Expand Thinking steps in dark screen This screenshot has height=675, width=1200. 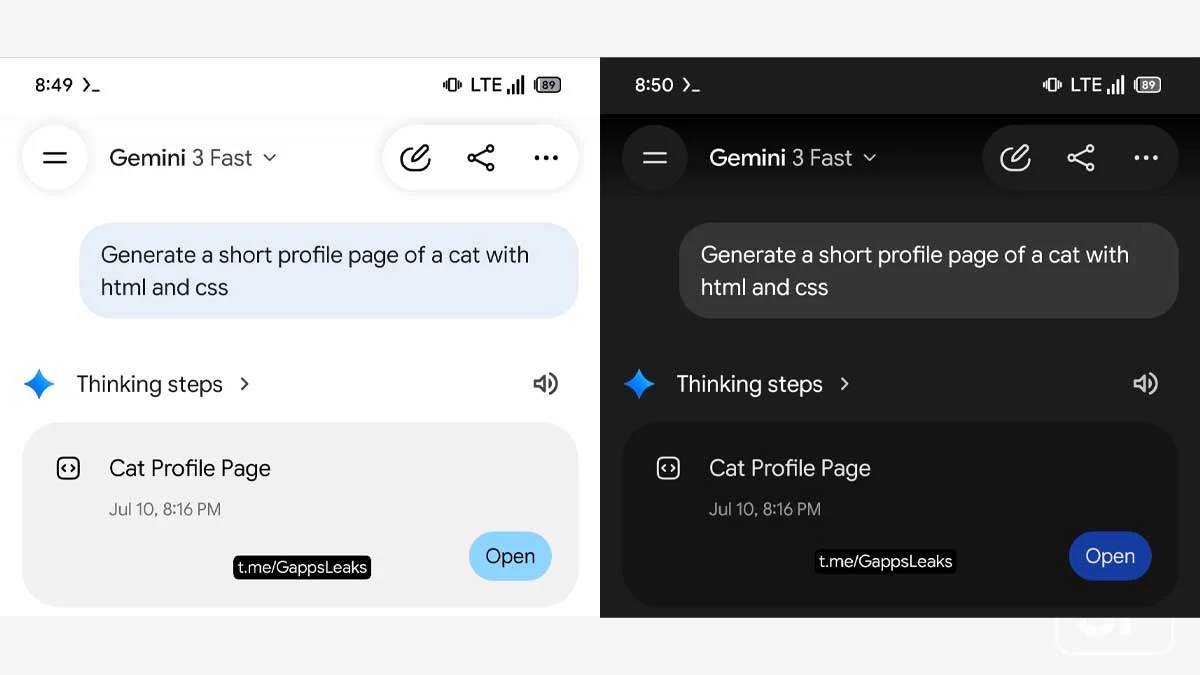point(763,384)
